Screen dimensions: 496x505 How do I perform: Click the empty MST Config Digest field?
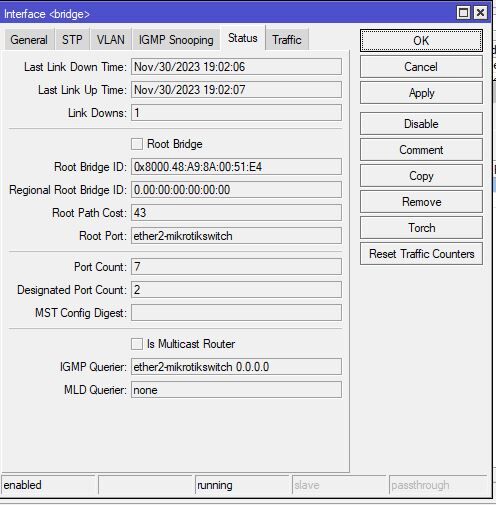pos(236,313)
